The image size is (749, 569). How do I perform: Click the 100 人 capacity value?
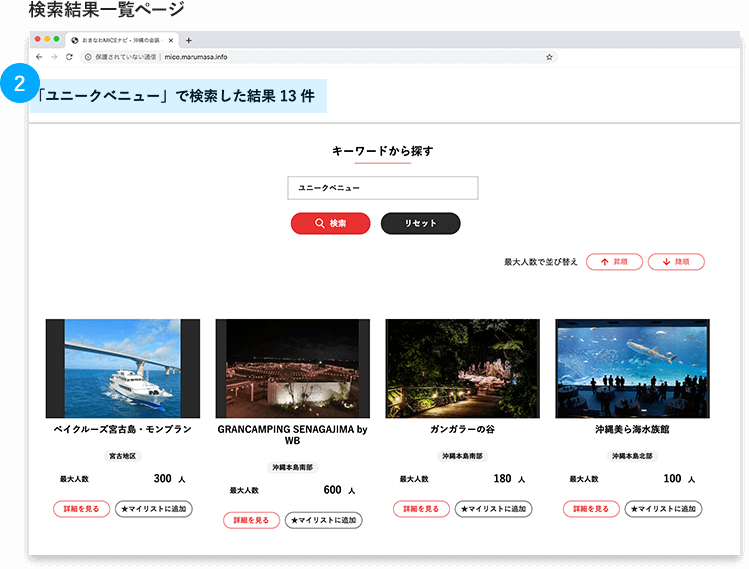click(679, 479)
